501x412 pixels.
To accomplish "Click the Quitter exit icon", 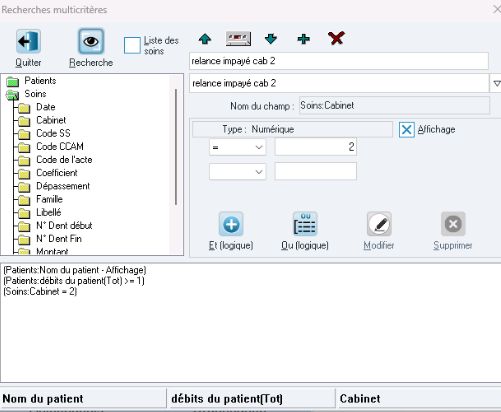I will tap(28, 41).
